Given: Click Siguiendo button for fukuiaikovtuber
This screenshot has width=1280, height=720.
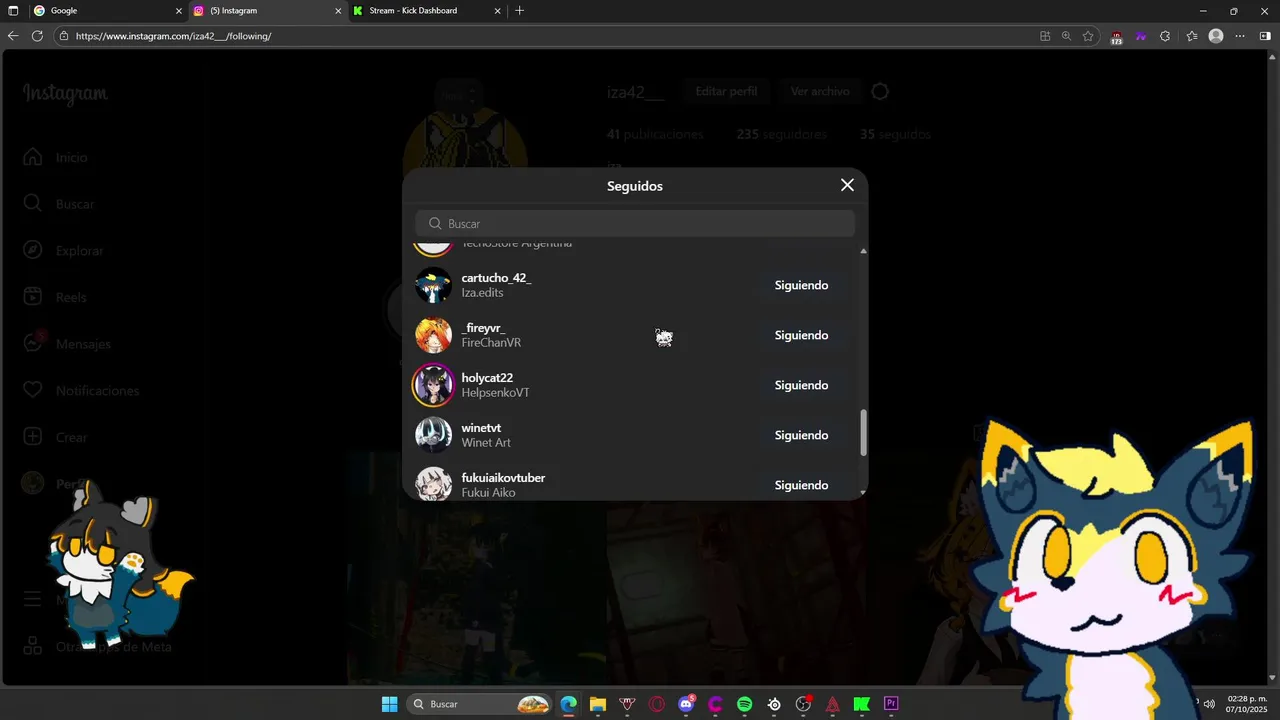Looking at the screenshot, I should pos(801,485).
